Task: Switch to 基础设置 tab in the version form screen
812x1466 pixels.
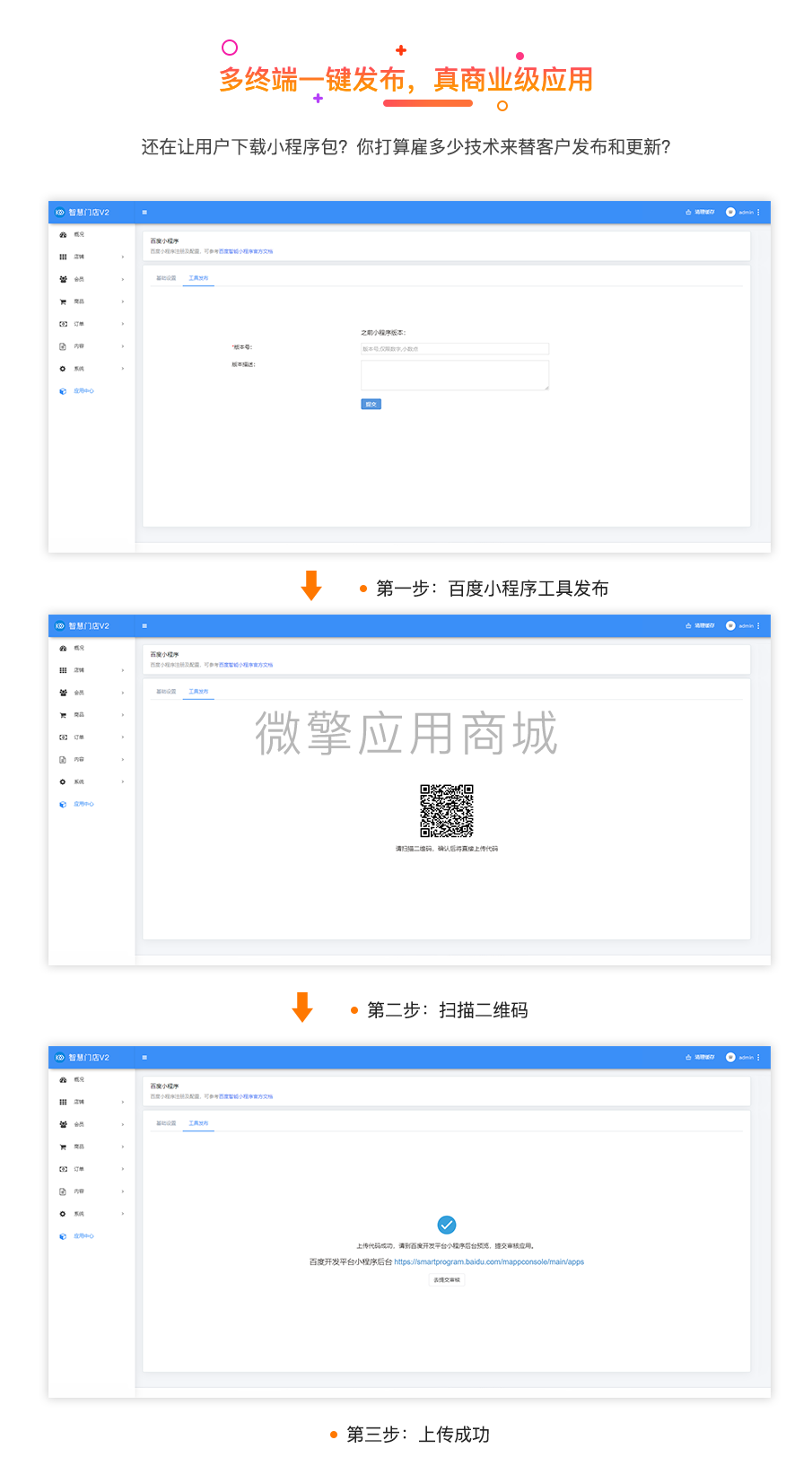Action: click(166, 278)
